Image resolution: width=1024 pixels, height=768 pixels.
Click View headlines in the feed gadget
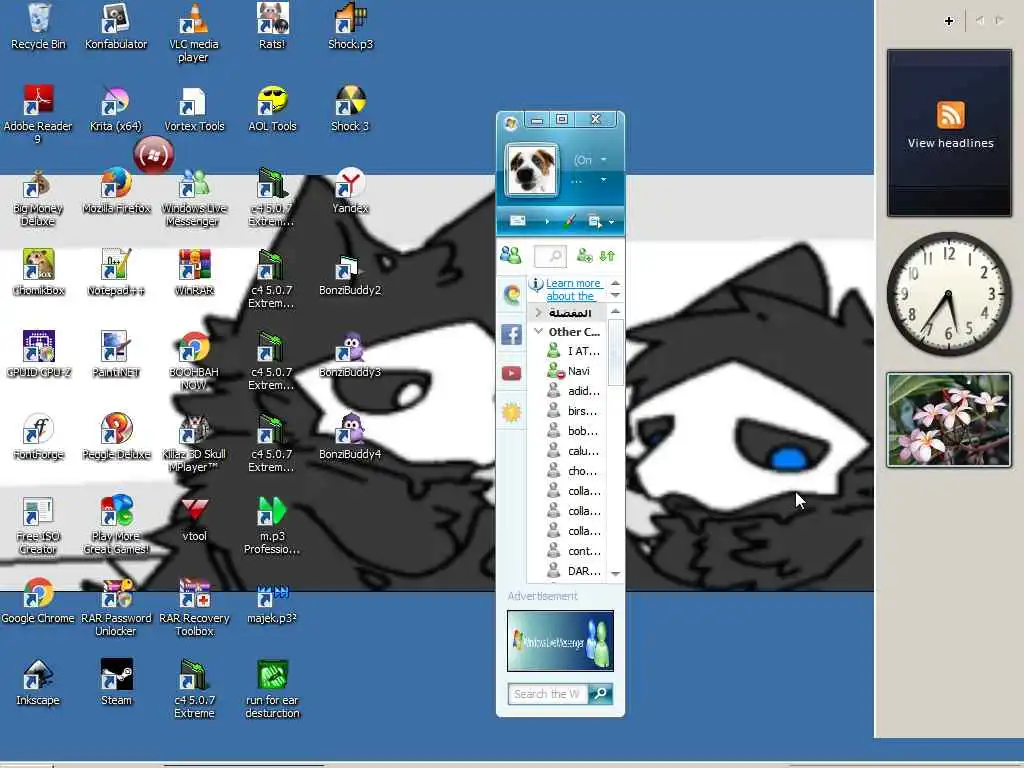pos(950,143)
